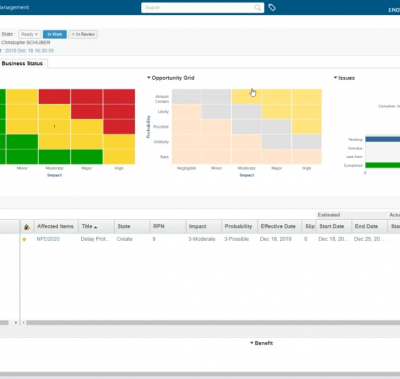Screen dimensions: 400x379
Task: Click the green Completed bar in Issues chart
Action: coord(383,165)
